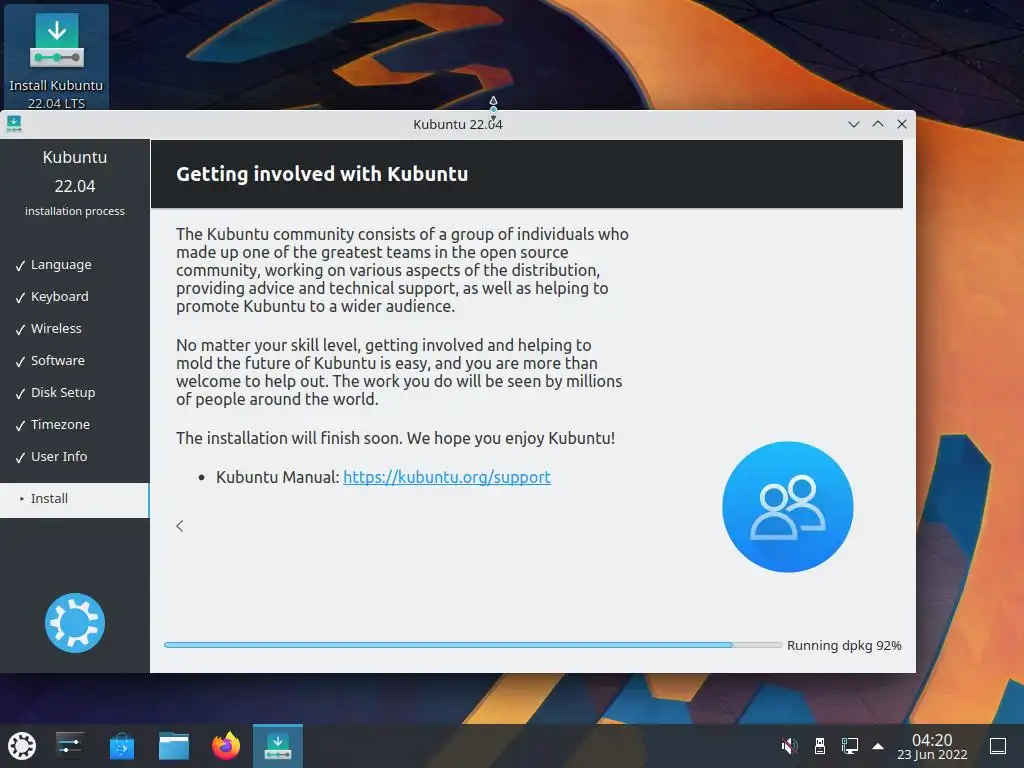Viewport: 1024px width, 768px height.
Task: Select the Keyboard step in the sidebar
Action: 60,296
